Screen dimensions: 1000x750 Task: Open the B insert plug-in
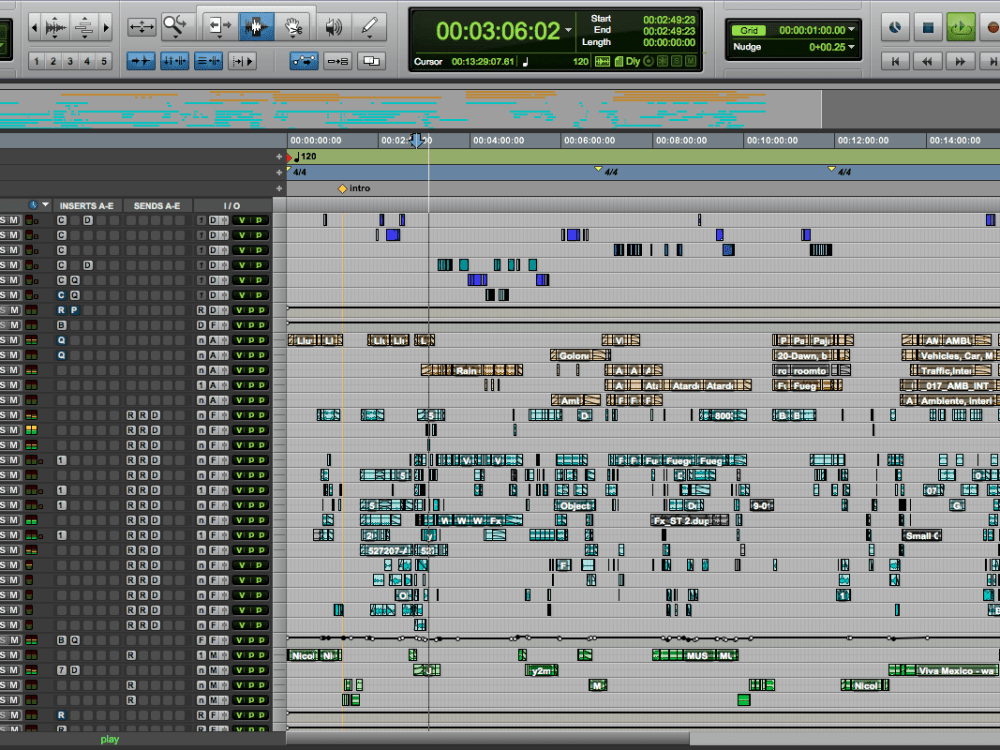click(x=61, y=325)
